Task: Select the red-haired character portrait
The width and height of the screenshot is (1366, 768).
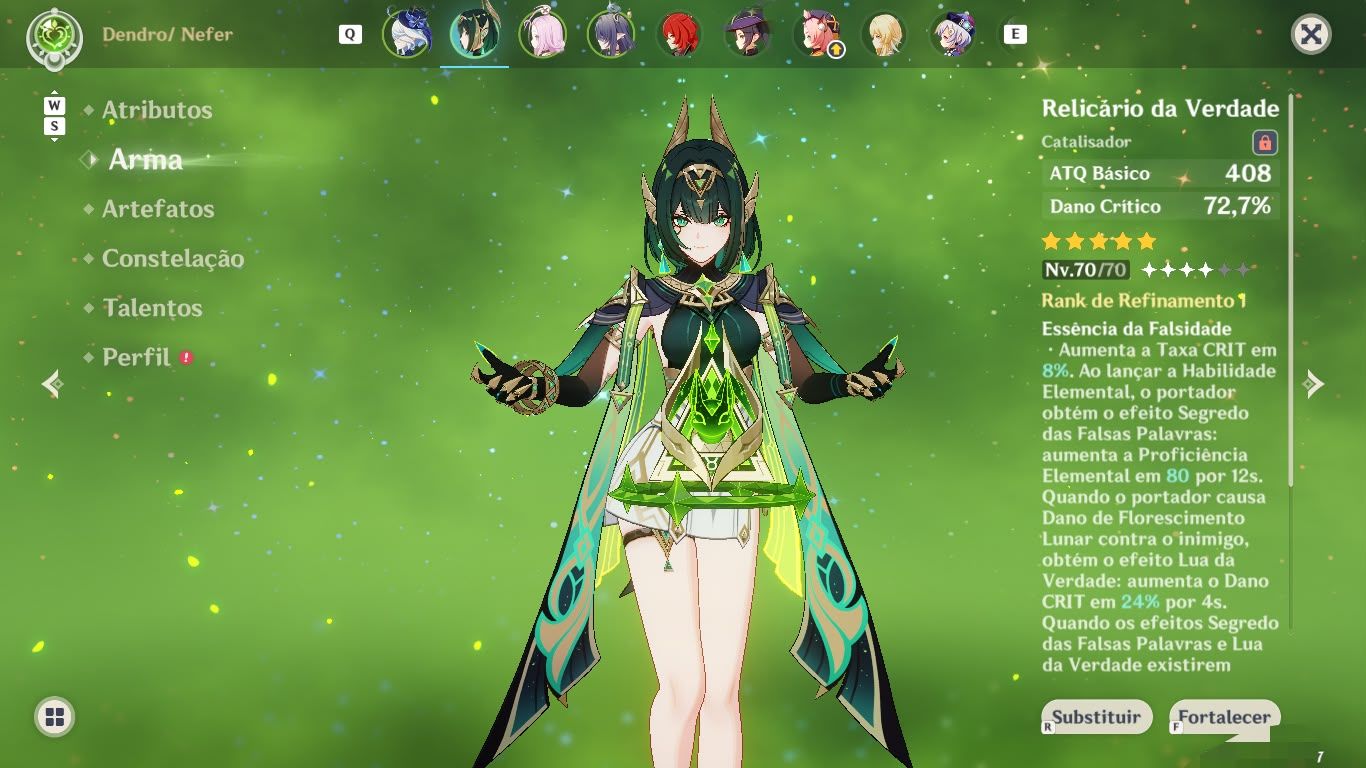Action: coord(679,34)
